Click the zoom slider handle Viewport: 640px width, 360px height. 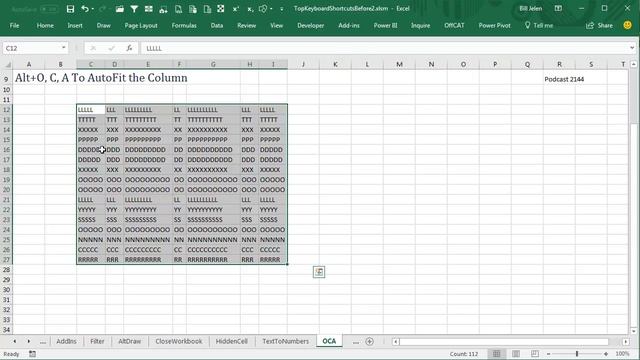pyautogui.click(x=577, y=354)
